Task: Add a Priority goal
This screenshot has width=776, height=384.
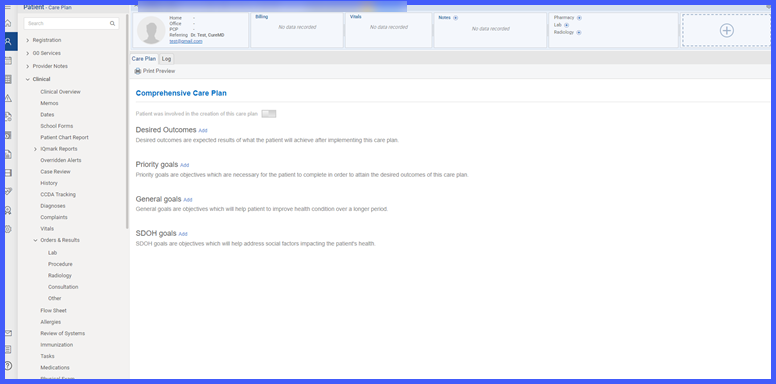Action: click(185, 165)
